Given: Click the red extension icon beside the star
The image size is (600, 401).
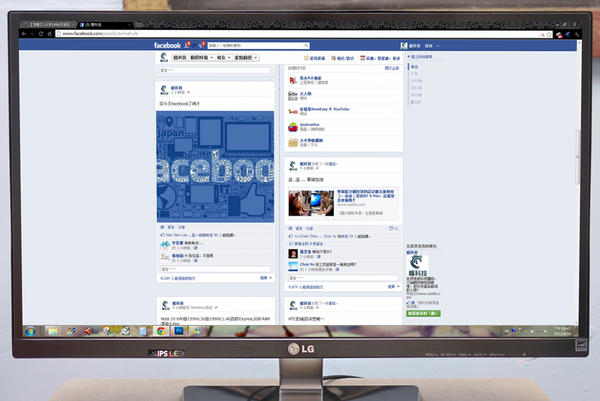Looking at the screenshot, I should [559, 35].
